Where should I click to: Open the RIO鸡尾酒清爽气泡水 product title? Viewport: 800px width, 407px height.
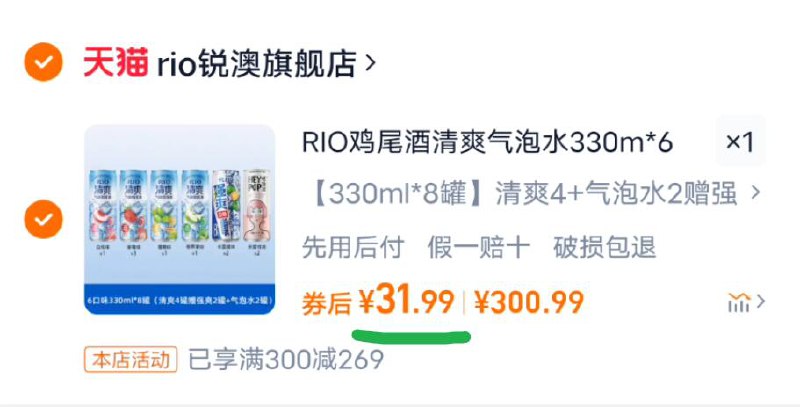(x=488, y=142)
